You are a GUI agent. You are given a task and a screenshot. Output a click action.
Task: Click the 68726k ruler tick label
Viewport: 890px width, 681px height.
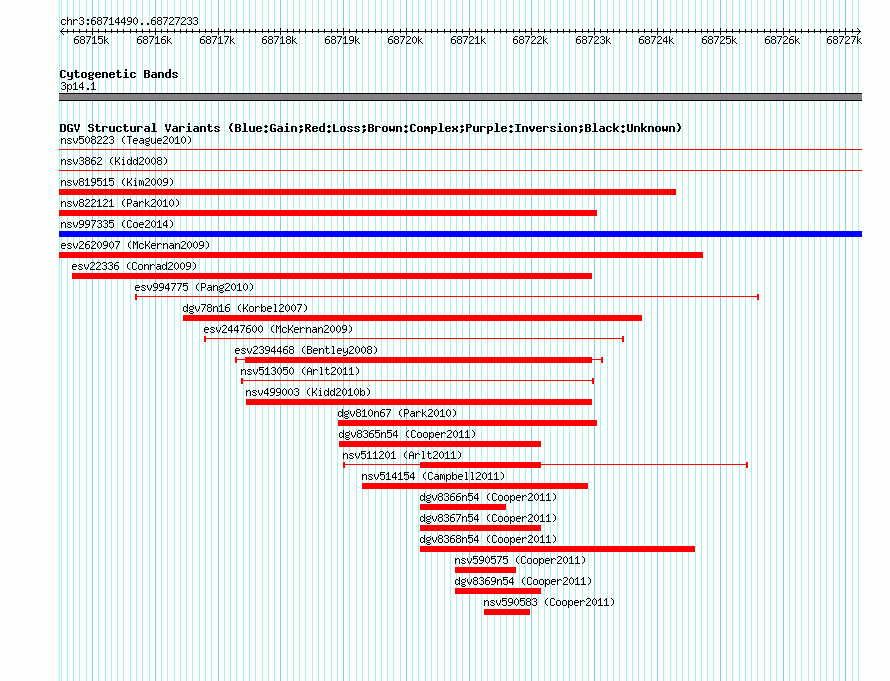coord(782,40)
